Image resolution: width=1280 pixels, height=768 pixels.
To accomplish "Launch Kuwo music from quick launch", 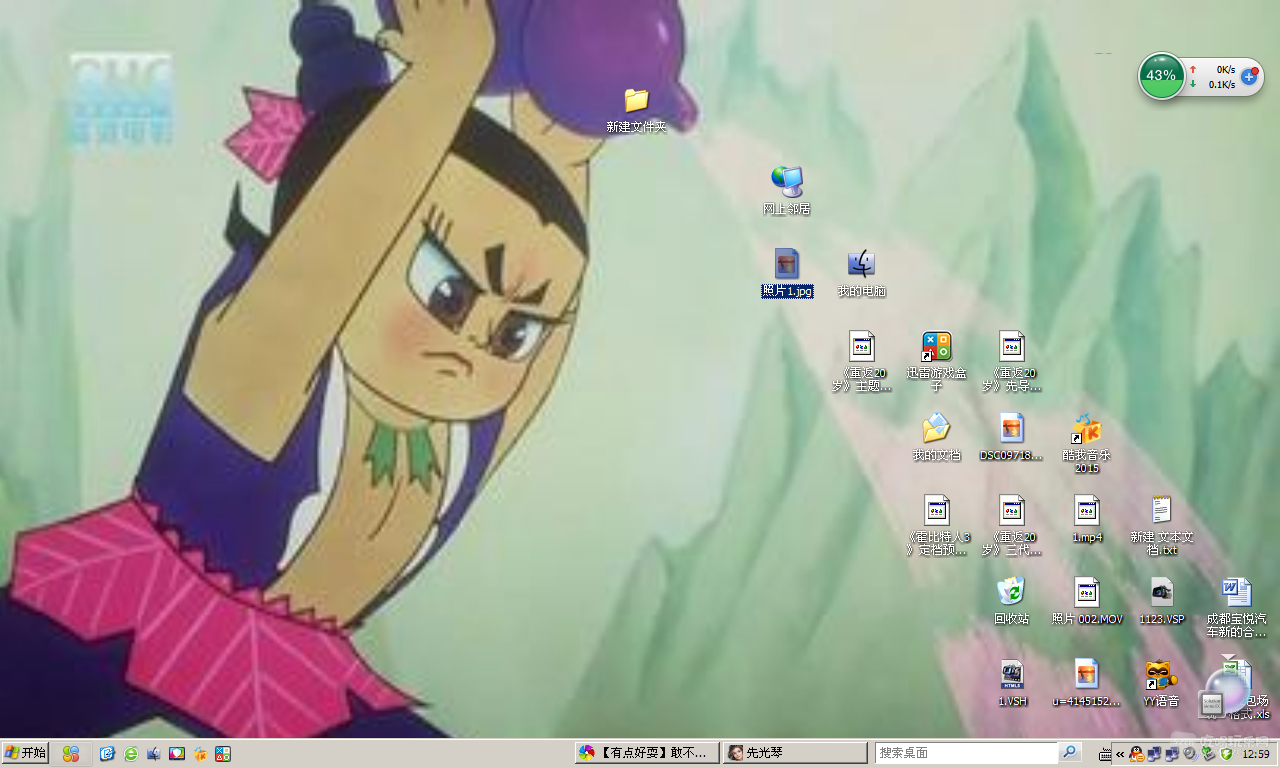I will tap(200, 754).
